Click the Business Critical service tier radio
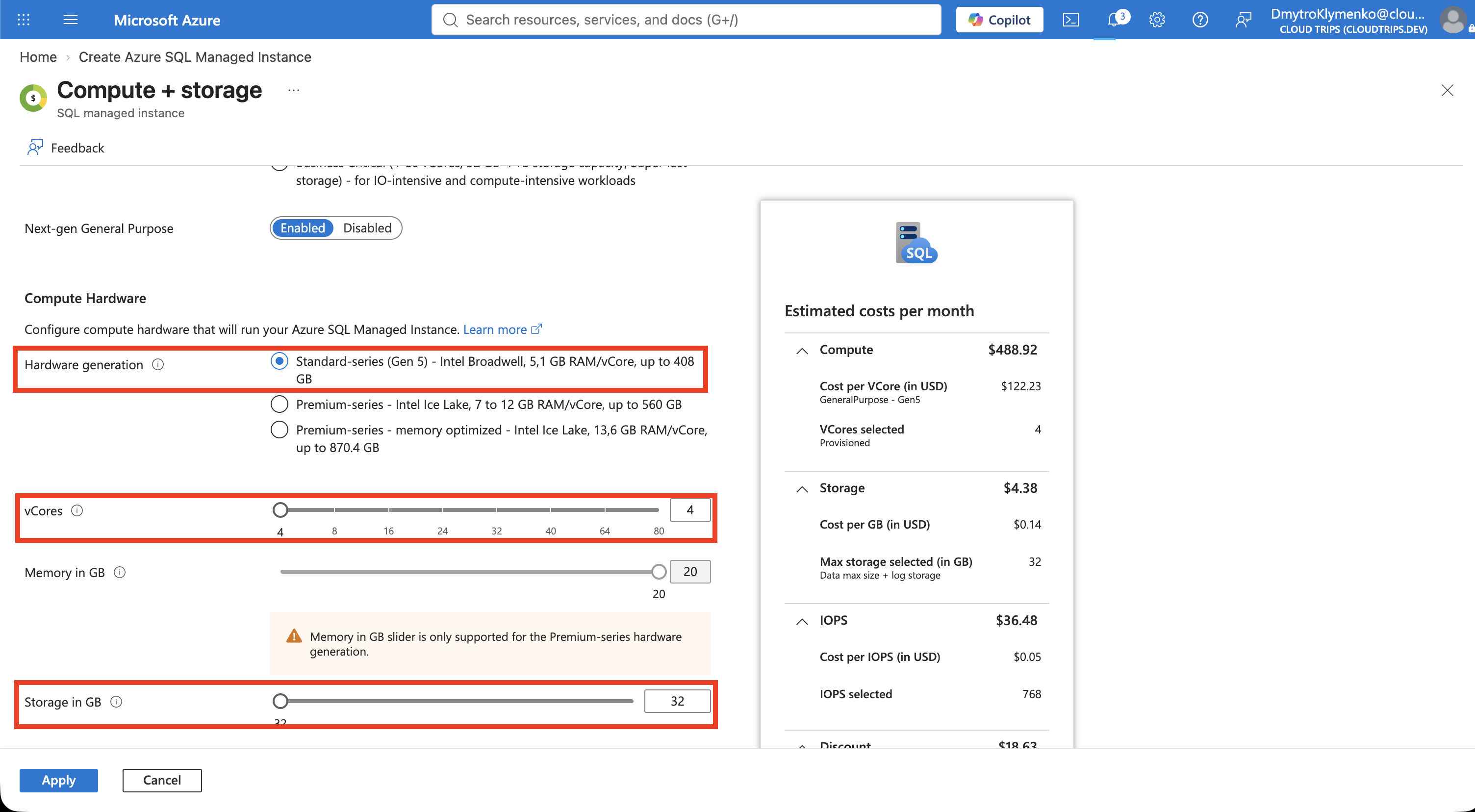1475x812 pixels. pos(280,166)
